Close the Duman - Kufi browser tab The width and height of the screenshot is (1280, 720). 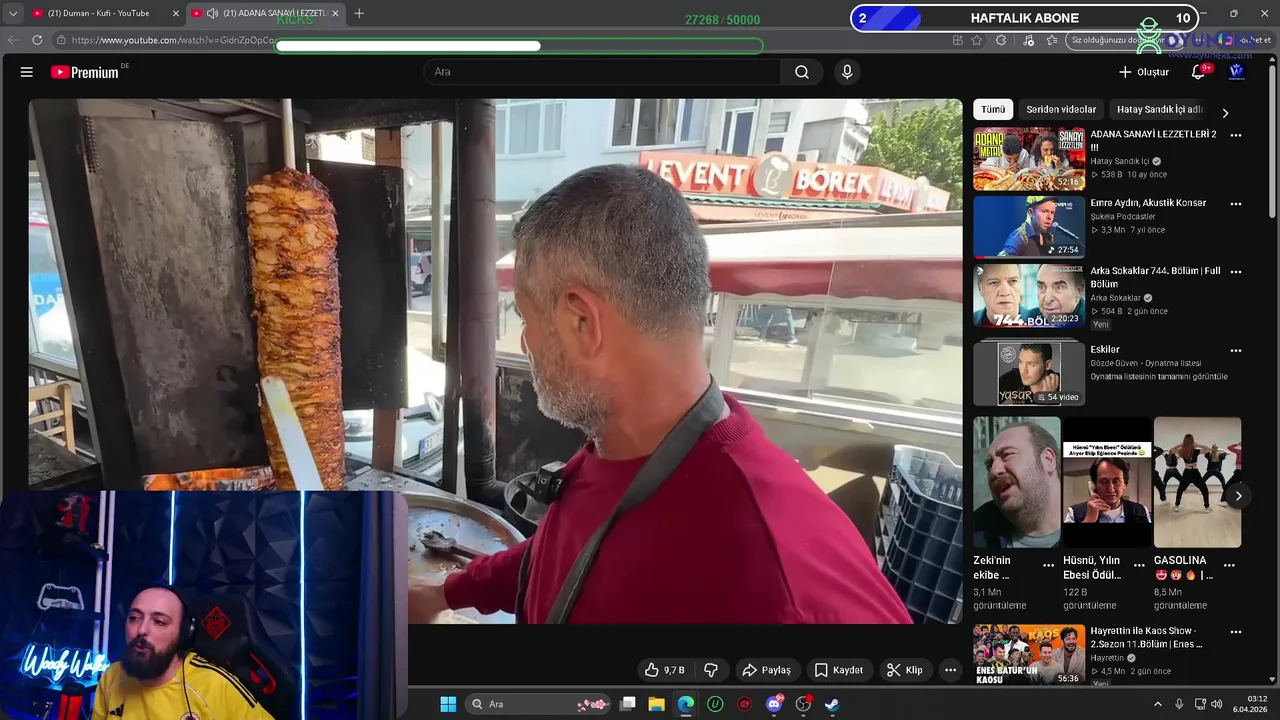(x=176, y=13)
